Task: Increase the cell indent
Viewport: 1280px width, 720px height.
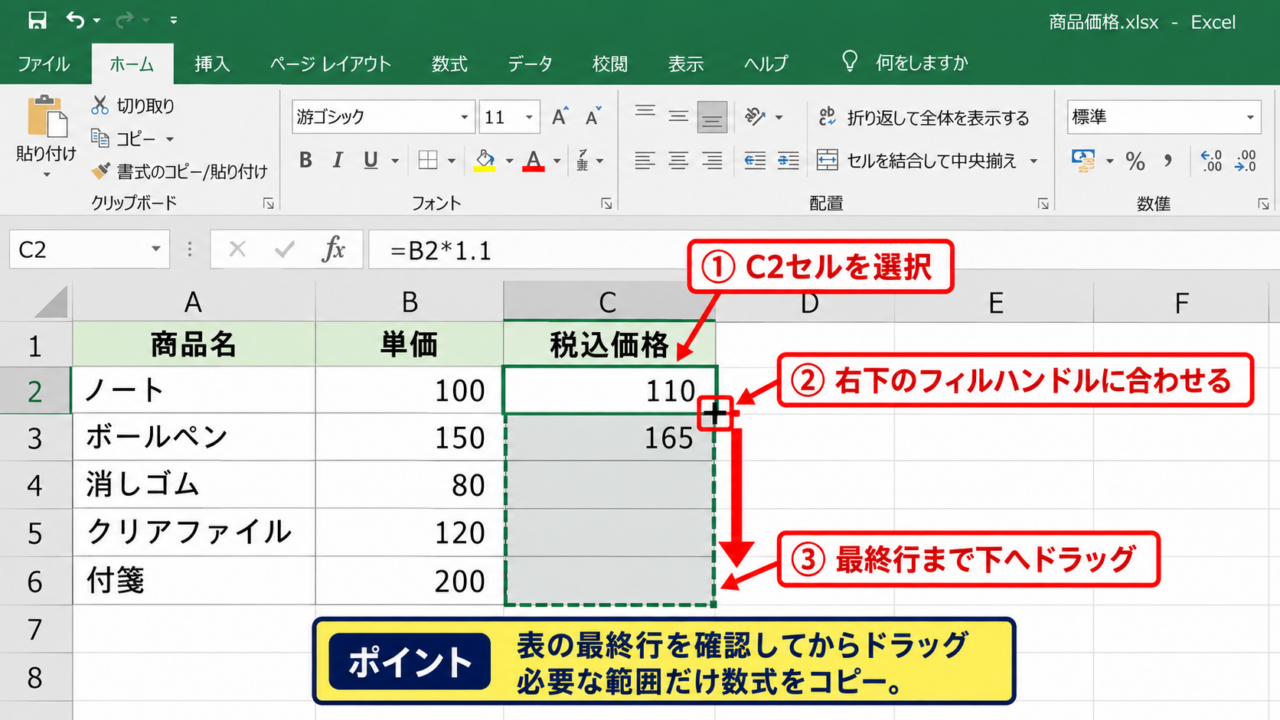Action: 788,160
